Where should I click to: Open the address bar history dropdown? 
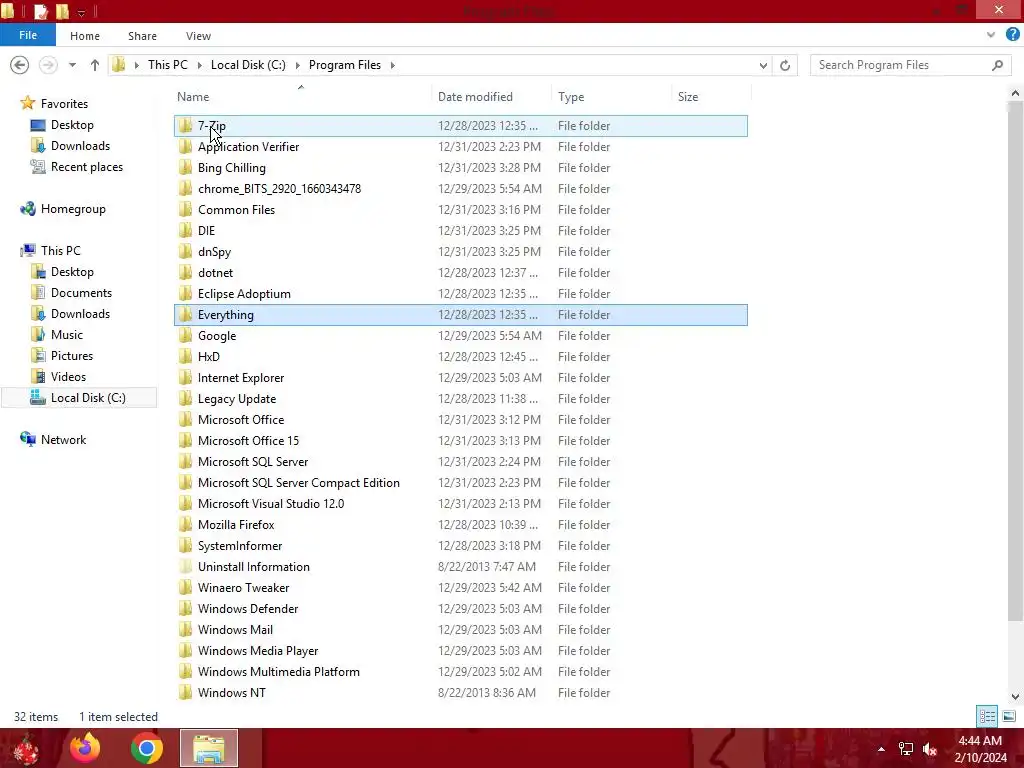click(763, 65)
